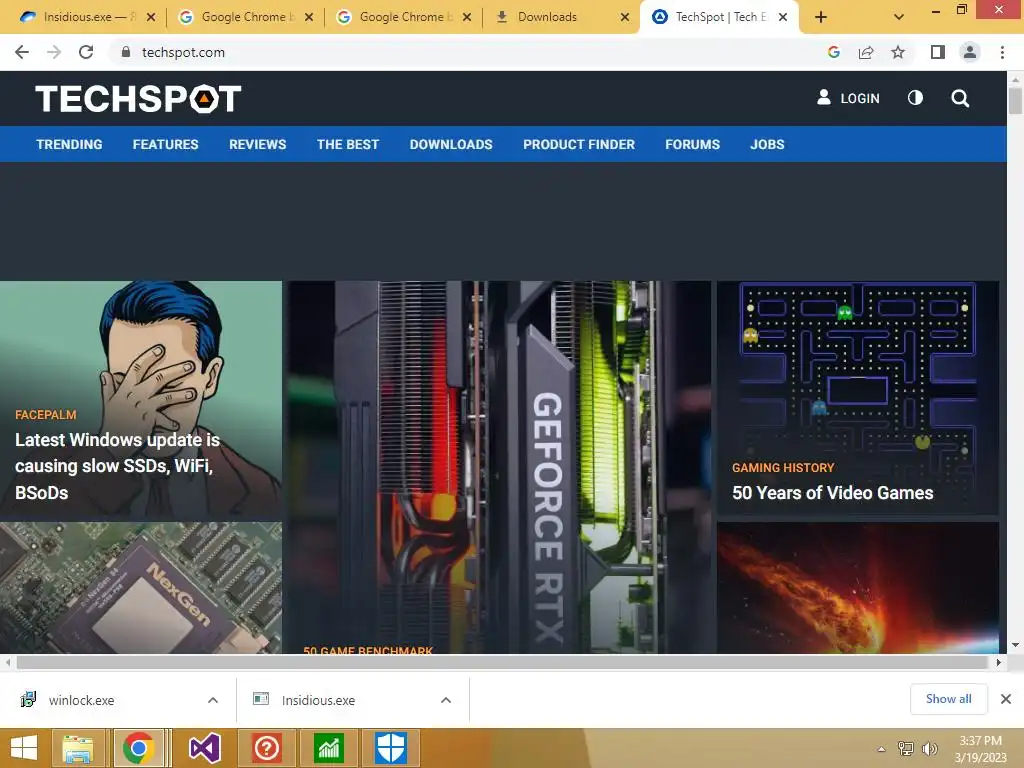Open downloaded file winlock.exe
1024x768 pixels.
point(82,700)
